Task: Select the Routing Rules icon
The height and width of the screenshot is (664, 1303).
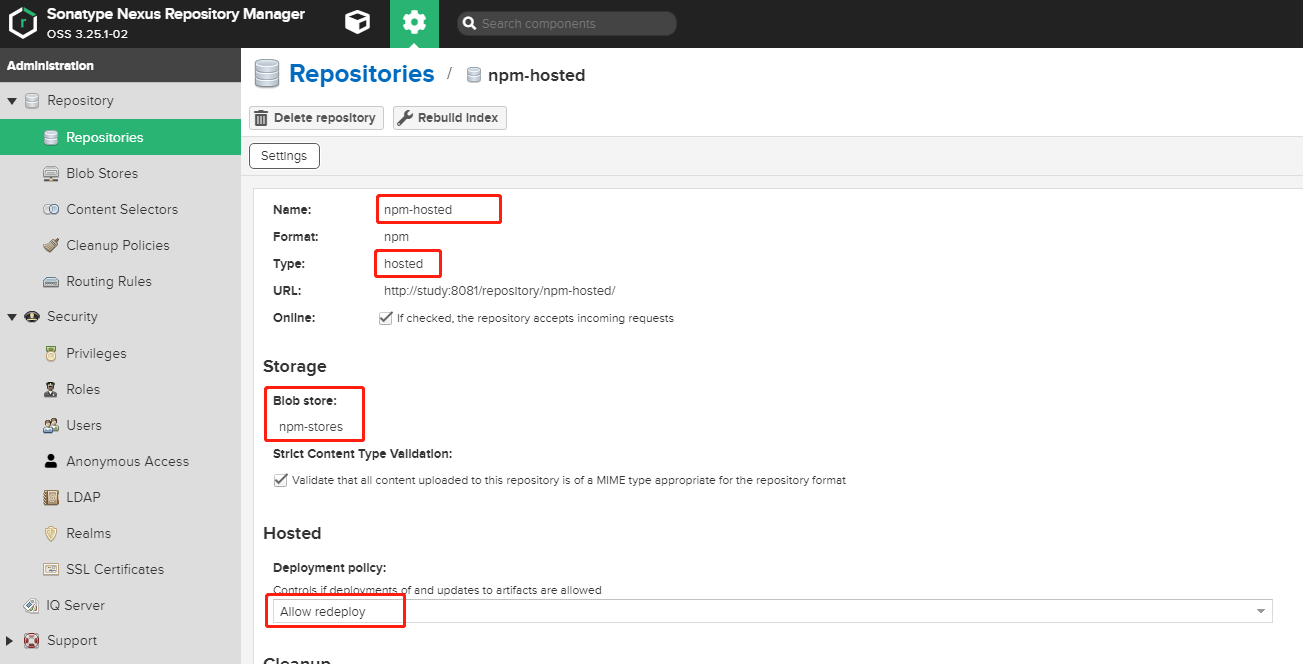Action: coord(51,280)
